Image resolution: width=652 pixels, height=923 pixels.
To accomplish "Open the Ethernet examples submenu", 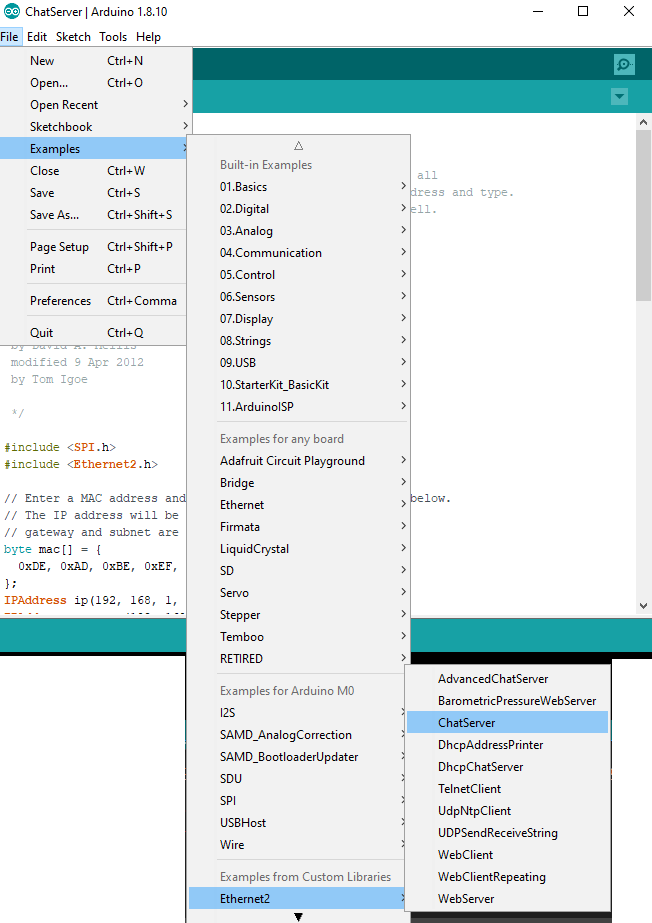I will pos(298,504).
